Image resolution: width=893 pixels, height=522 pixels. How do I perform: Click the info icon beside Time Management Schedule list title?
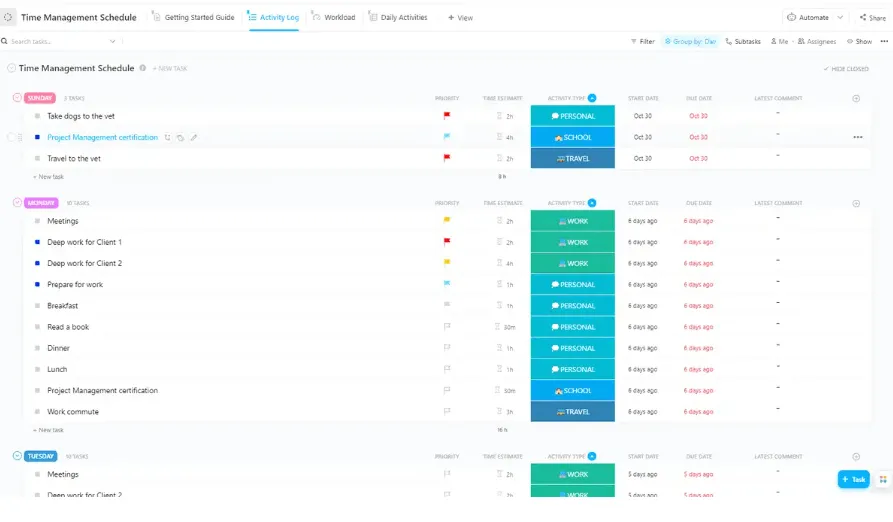tap(143, 68)
